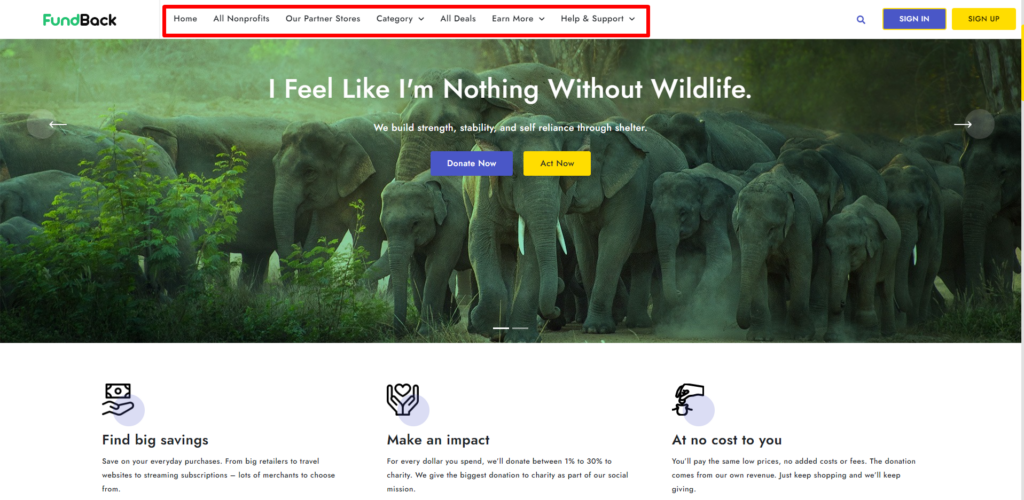Click the FundBack logo
The image size is (1024, 500).
80,20
